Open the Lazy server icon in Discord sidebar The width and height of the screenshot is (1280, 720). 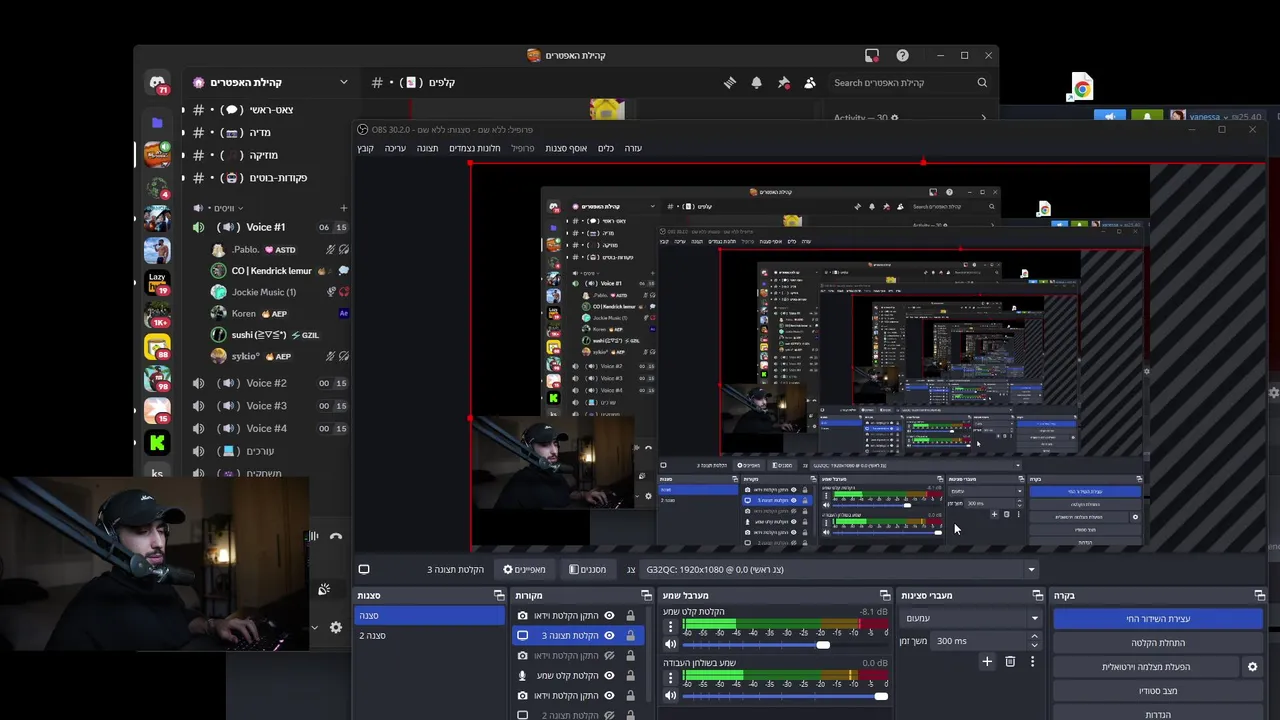[157, 282]
